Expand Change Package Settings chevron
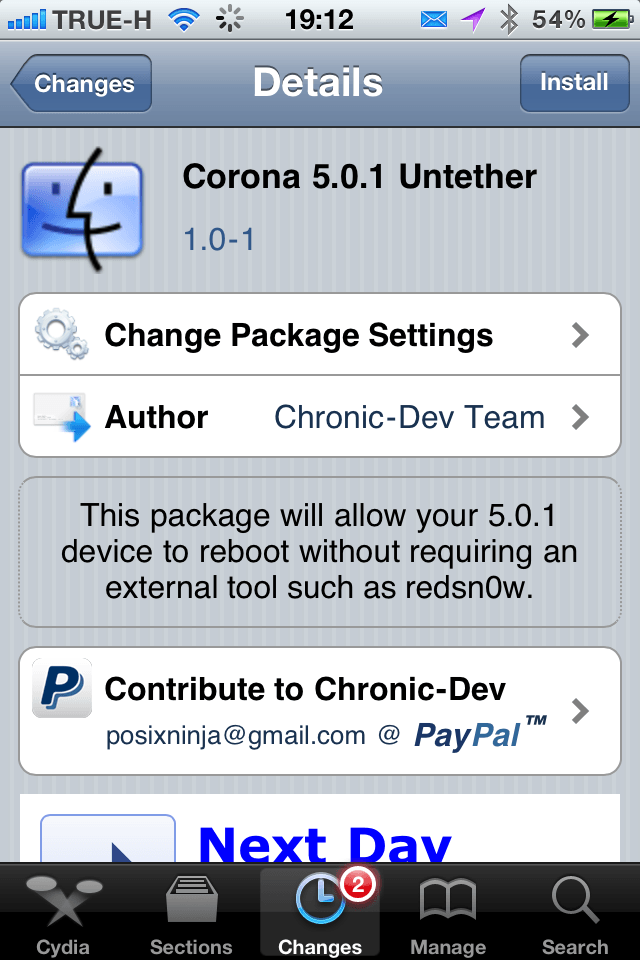The height and width of the screenshot is (960, 640). (x=580, y=335)
